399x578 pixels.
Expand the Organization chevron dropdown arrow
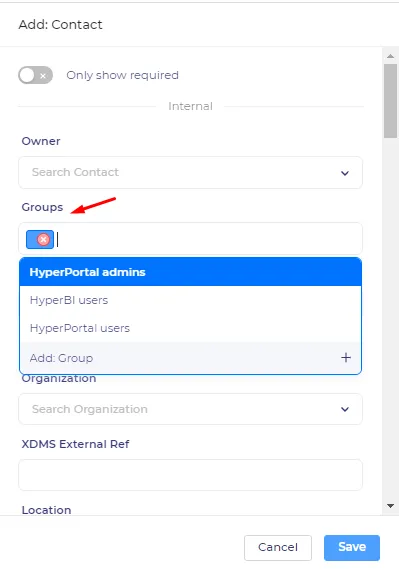pos(345,409)
